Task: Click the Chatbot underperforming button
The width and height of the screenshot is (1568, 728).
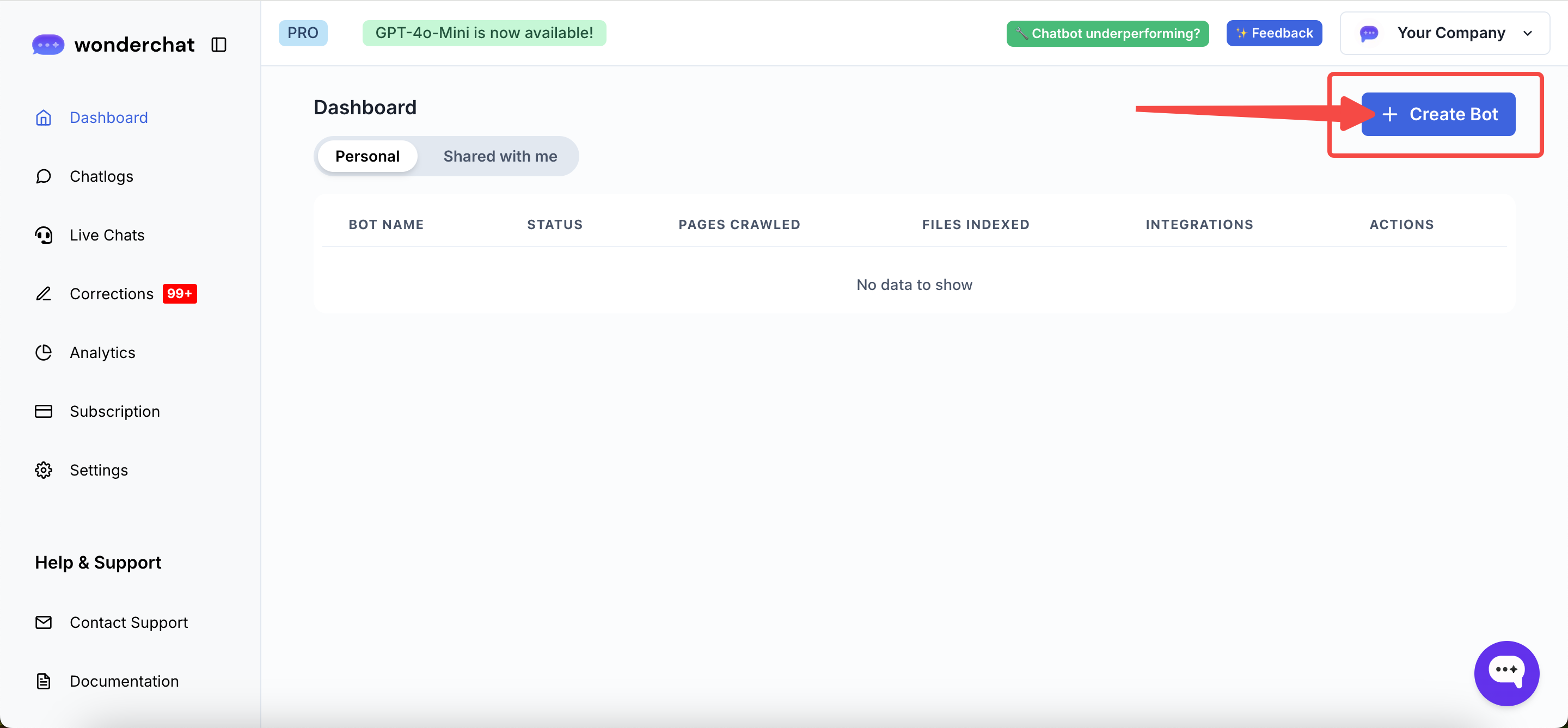Action: point(1107,33)
